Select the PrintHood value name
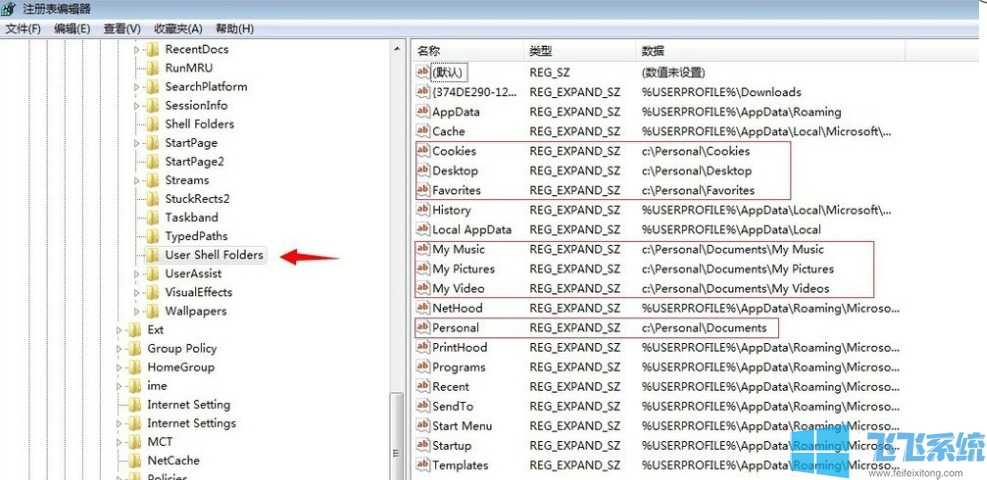Image resolution: width=987 pixels, height=480 pixels. tap(460, 347)
